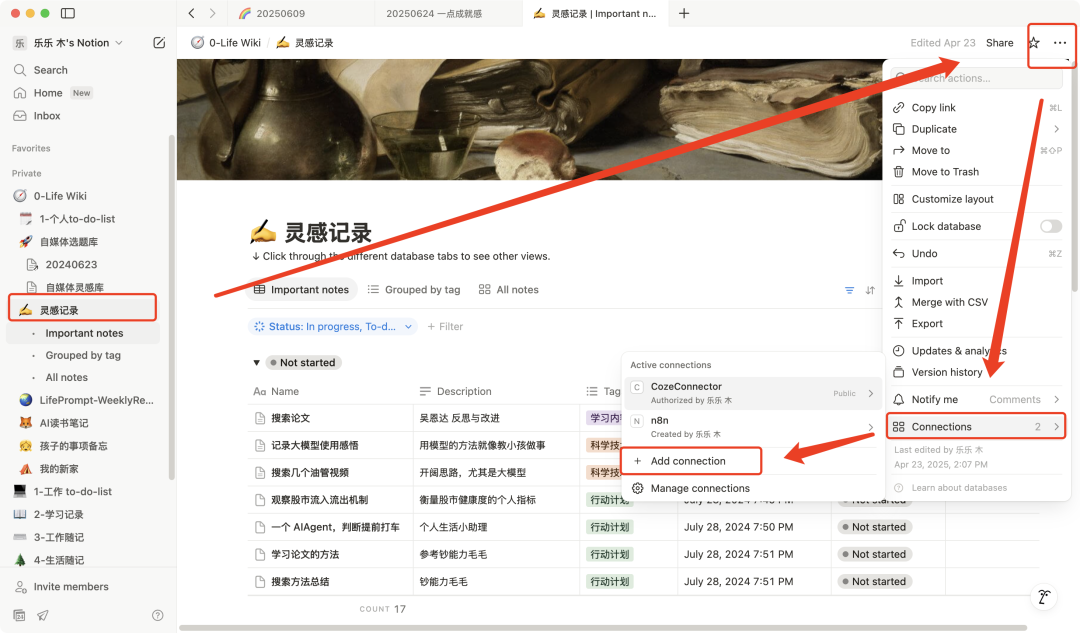Open 1-个人to-do-list in sidebar
Viewport: 1080px width, 633px height.
[77, 218]
